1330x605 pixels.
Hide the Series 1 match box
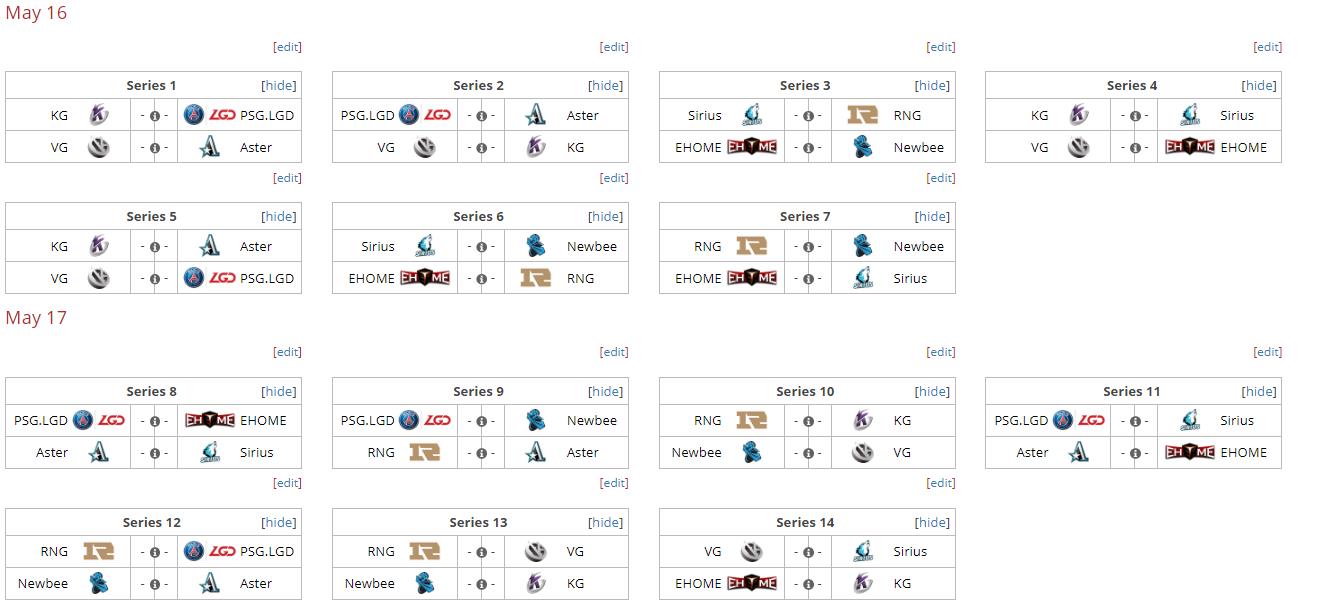[x=279, y=86]
